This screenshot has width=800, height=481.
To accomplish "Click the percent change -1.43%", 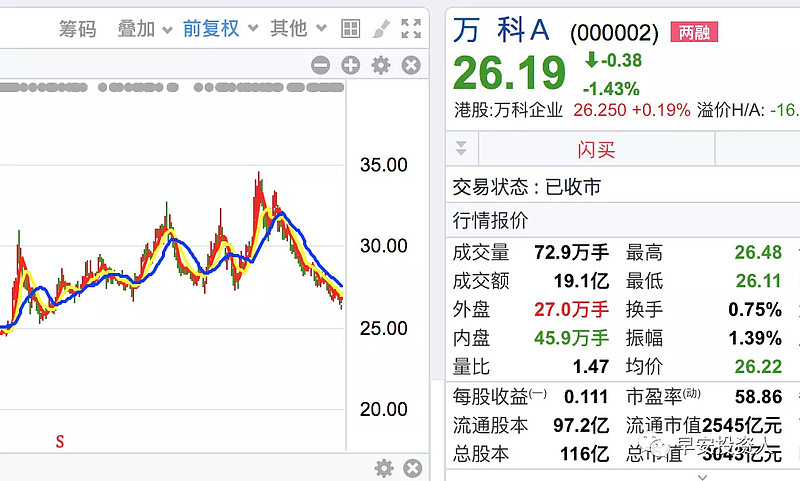I will (x=611, y=89).
